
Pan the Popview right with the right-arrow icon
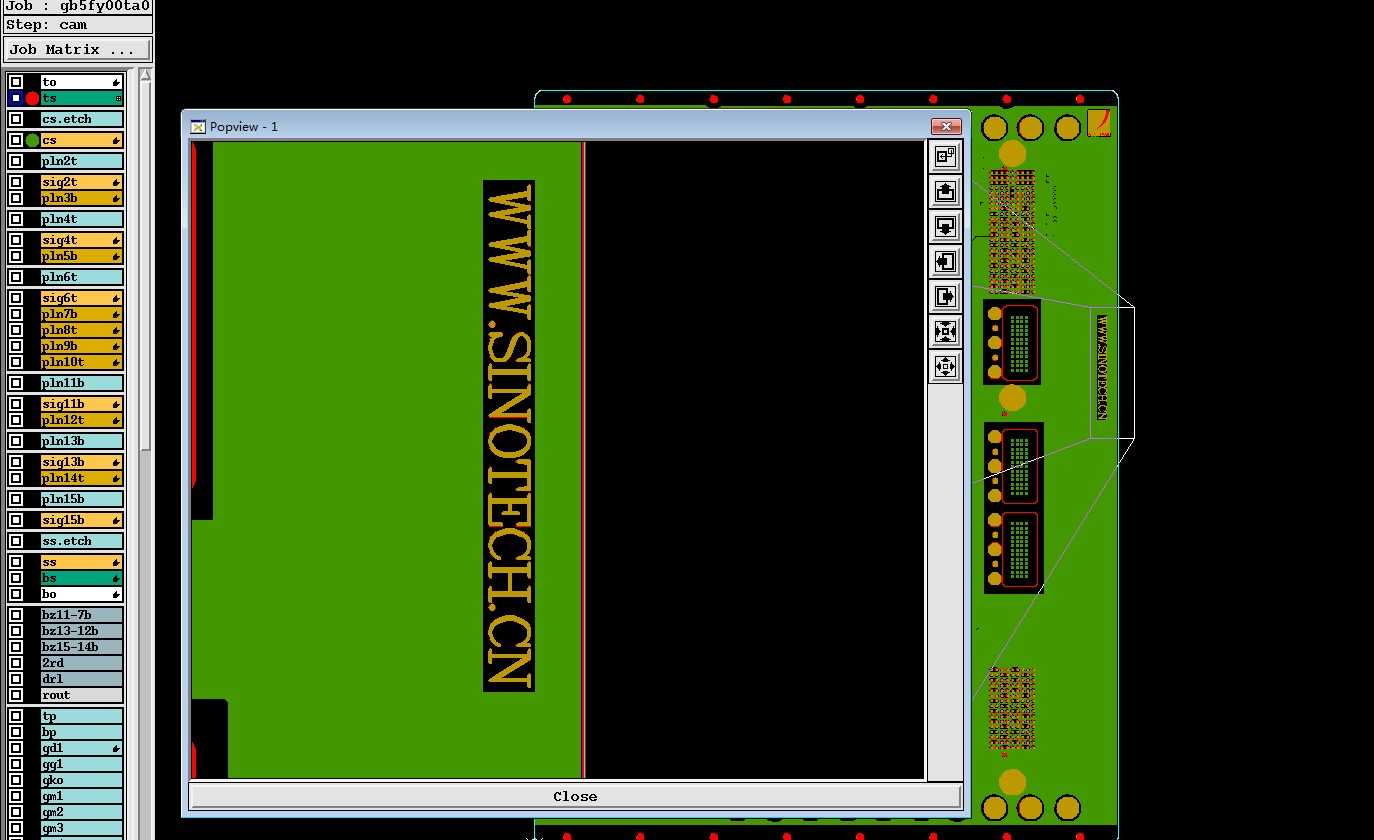945,296
